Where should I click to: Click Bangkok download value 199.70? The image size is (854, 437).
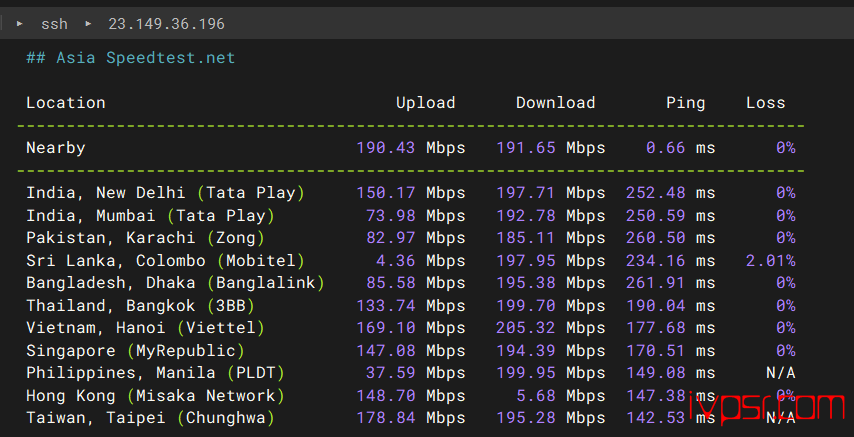pyautogui.click(x=526, y=306)
